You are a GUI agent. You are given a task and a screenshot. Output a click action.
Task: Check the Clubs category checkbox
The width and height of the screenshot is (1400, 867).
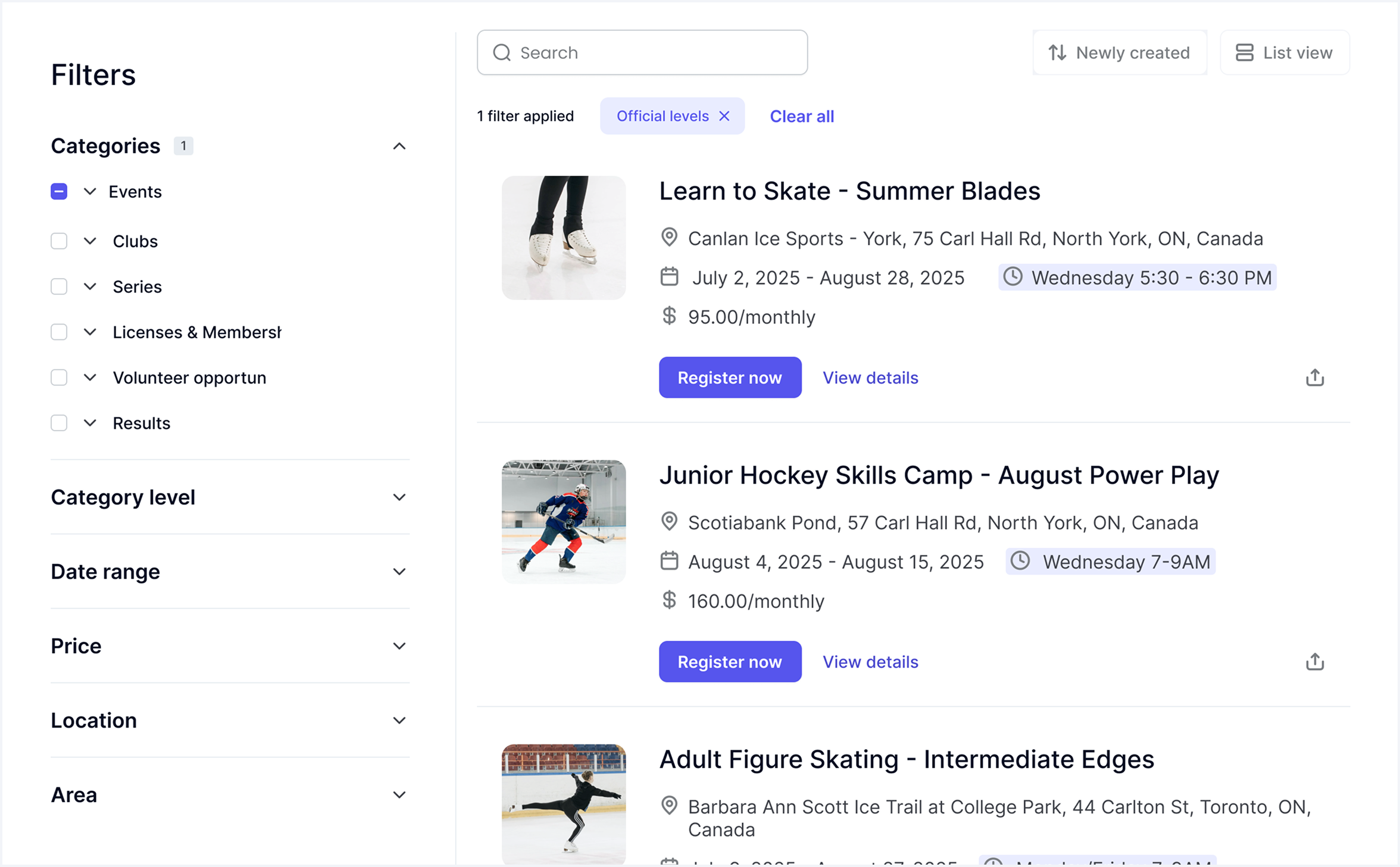pyautogui.click(x=59, y=241)
